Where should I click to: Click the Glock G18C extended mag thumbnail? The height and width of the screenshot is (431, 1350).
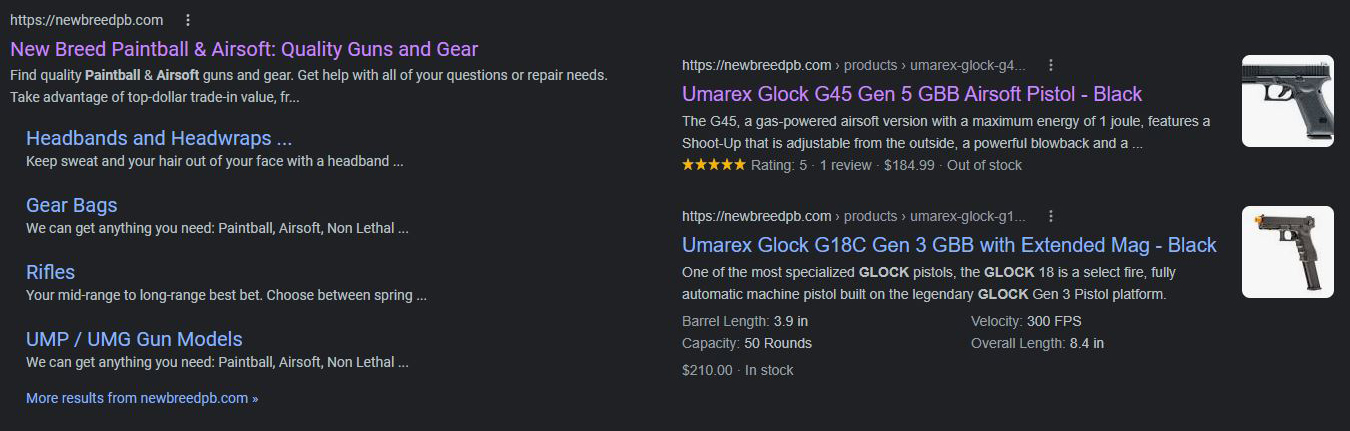[x=1288, y=252]
